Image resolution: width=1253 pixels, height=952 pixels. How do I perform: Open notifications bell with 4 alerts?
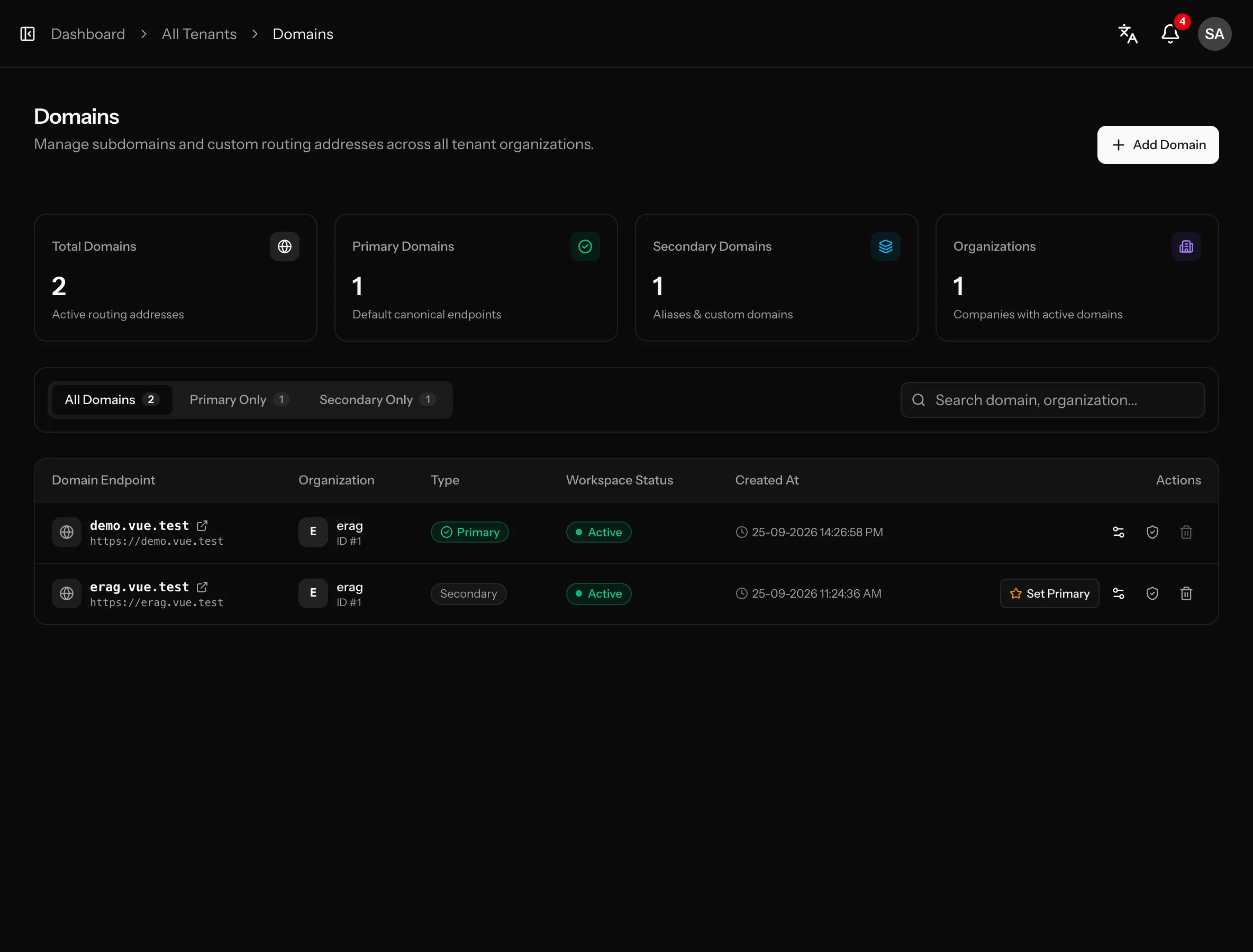(1170, 34)
